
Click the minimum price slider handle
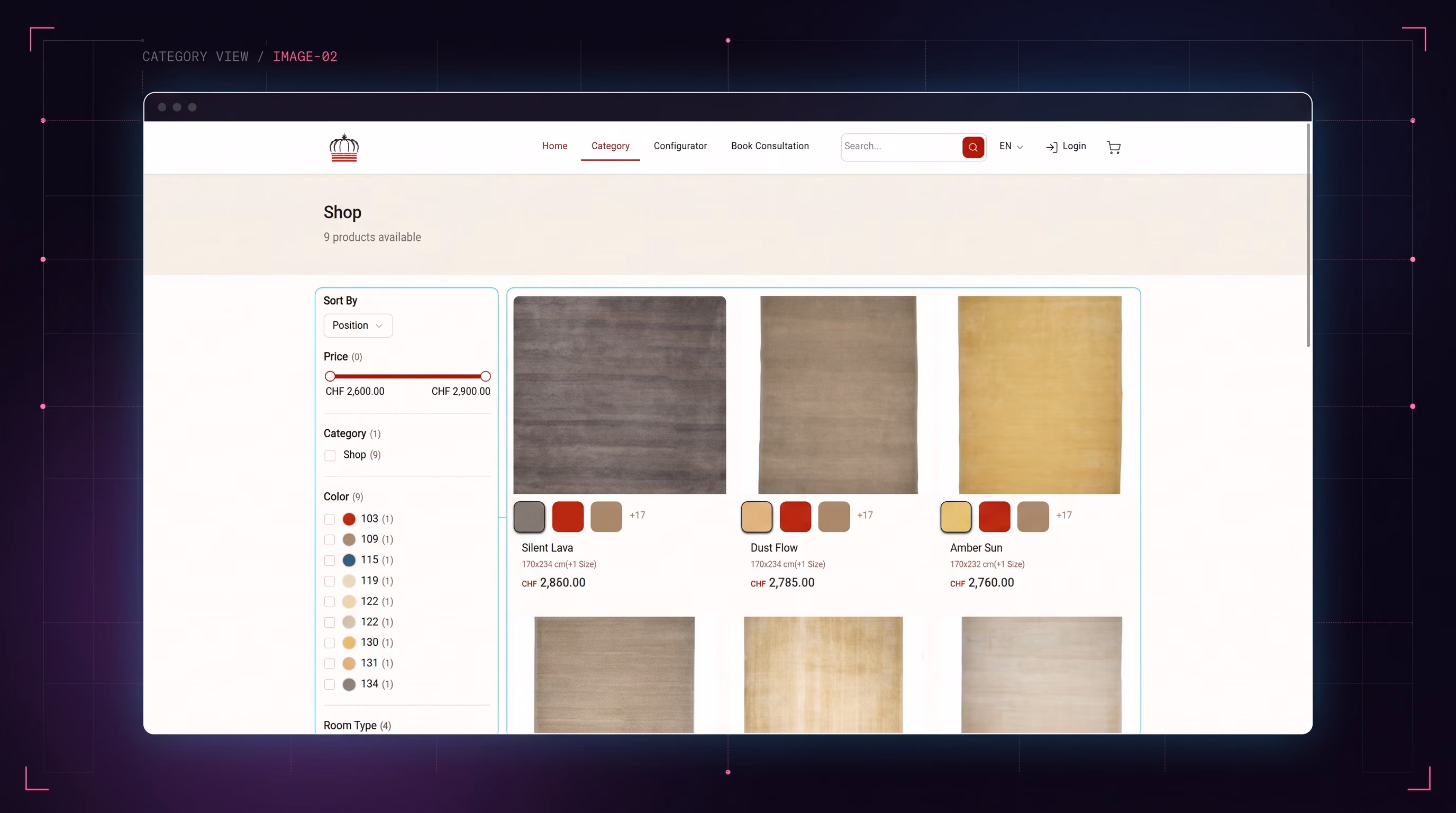click(x=330, y=376)
